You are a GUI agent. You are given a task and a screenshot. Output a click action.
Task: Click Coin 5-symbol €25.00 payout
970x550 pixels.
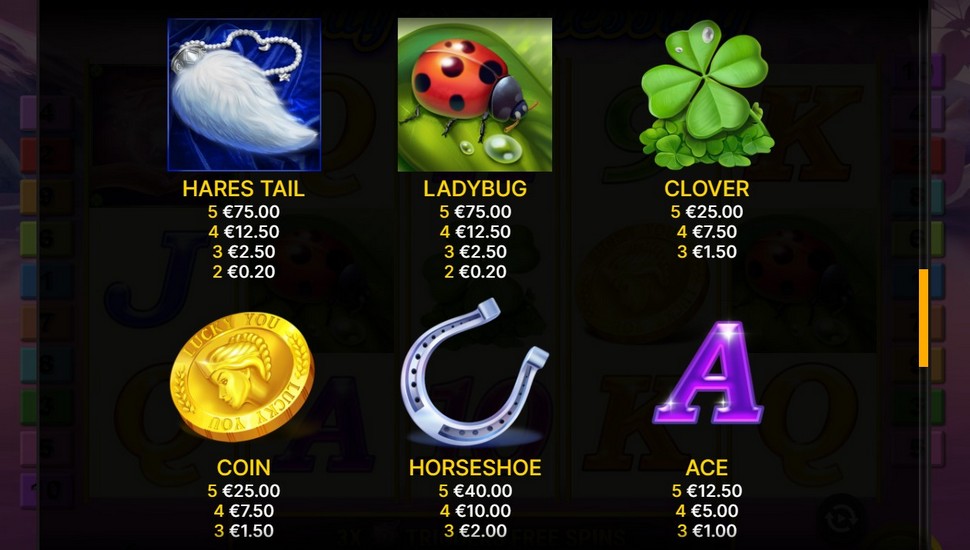[x=244, y=491]
